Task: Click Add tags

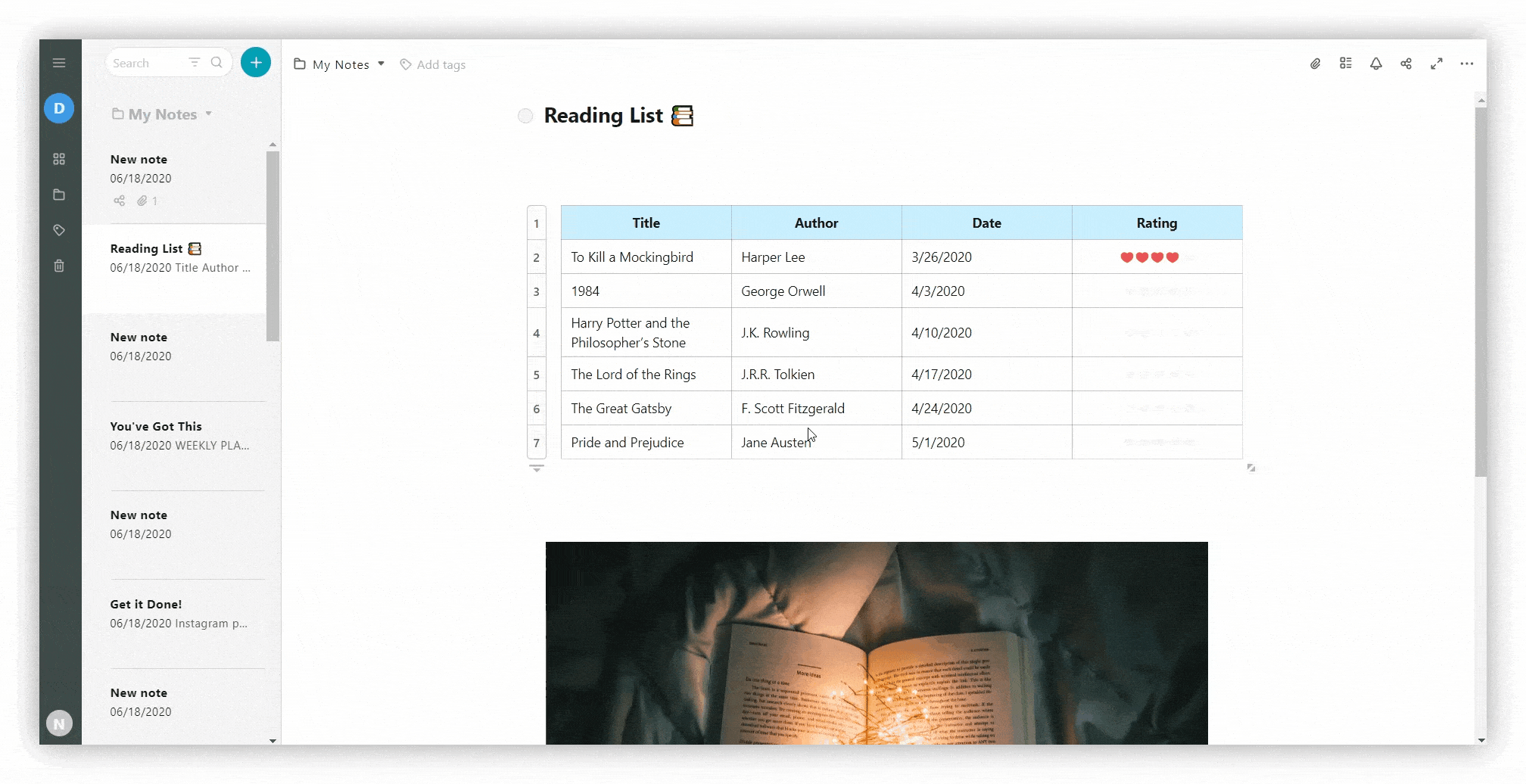Action: [441, 65]
